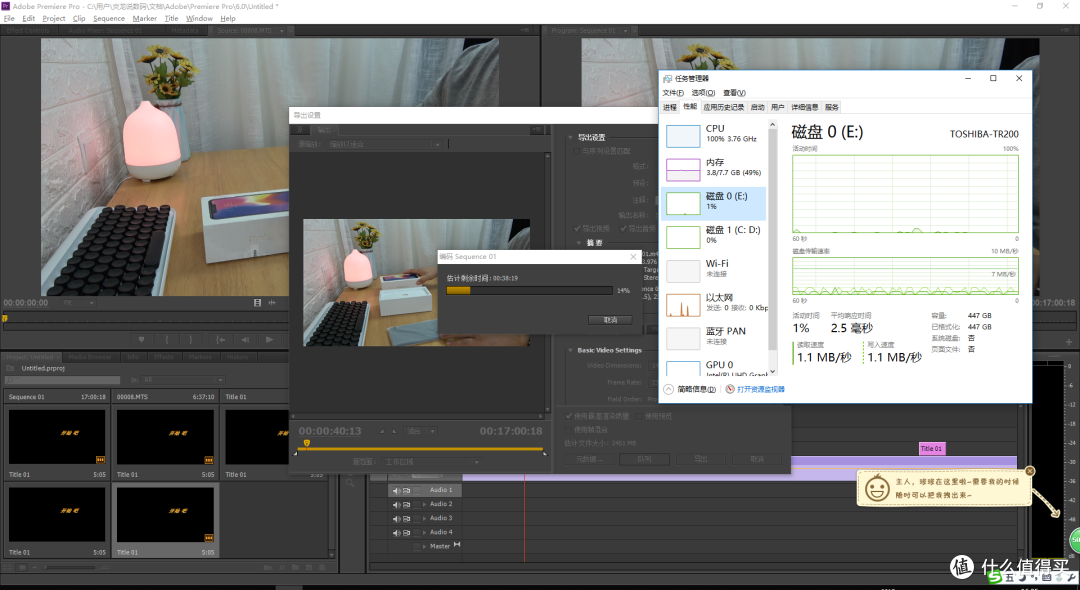Click the Ethernet (以太网) graph icon
This screenshot has height=590, width=1080.
pyautogui.click(x=683, y=305)
